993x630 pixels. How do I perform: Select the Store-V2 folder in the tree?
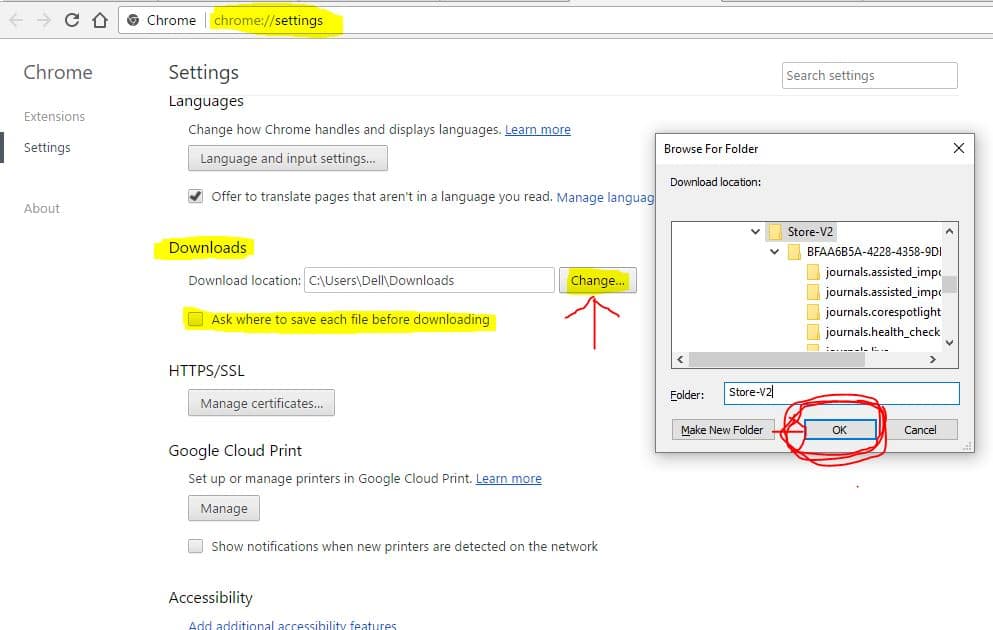[810, 232]
